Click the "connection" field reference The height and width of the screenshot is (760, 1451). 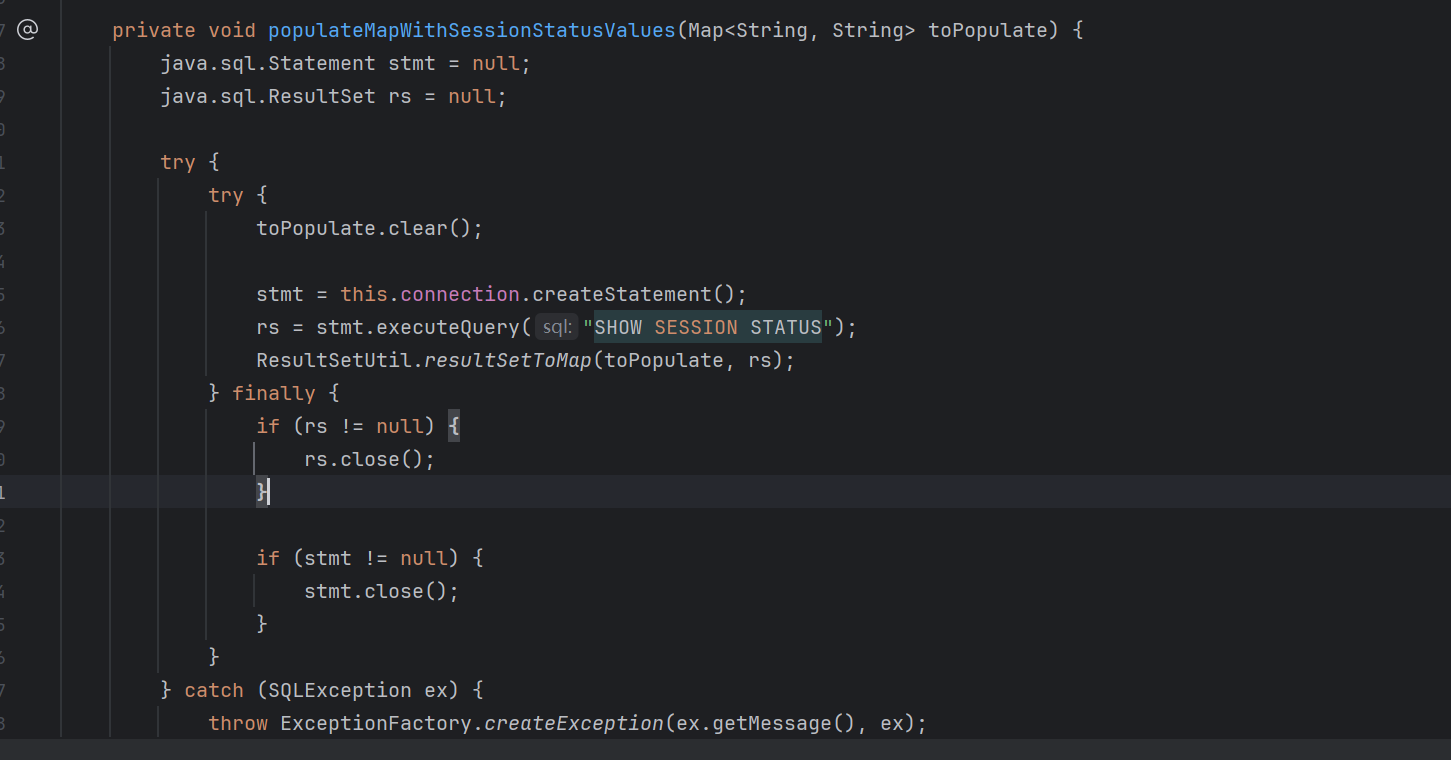pyautogui.click(x=460, y=294)
